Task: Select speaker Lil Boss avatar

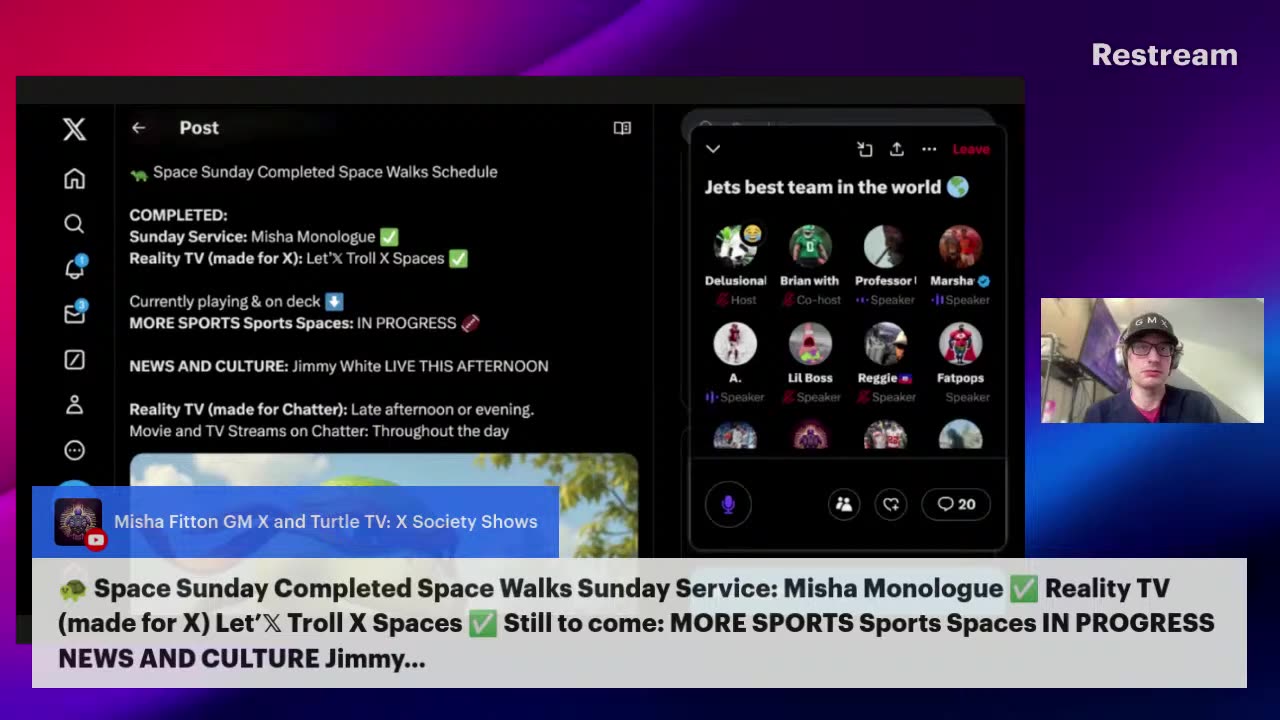Action: tap(810, 343)
